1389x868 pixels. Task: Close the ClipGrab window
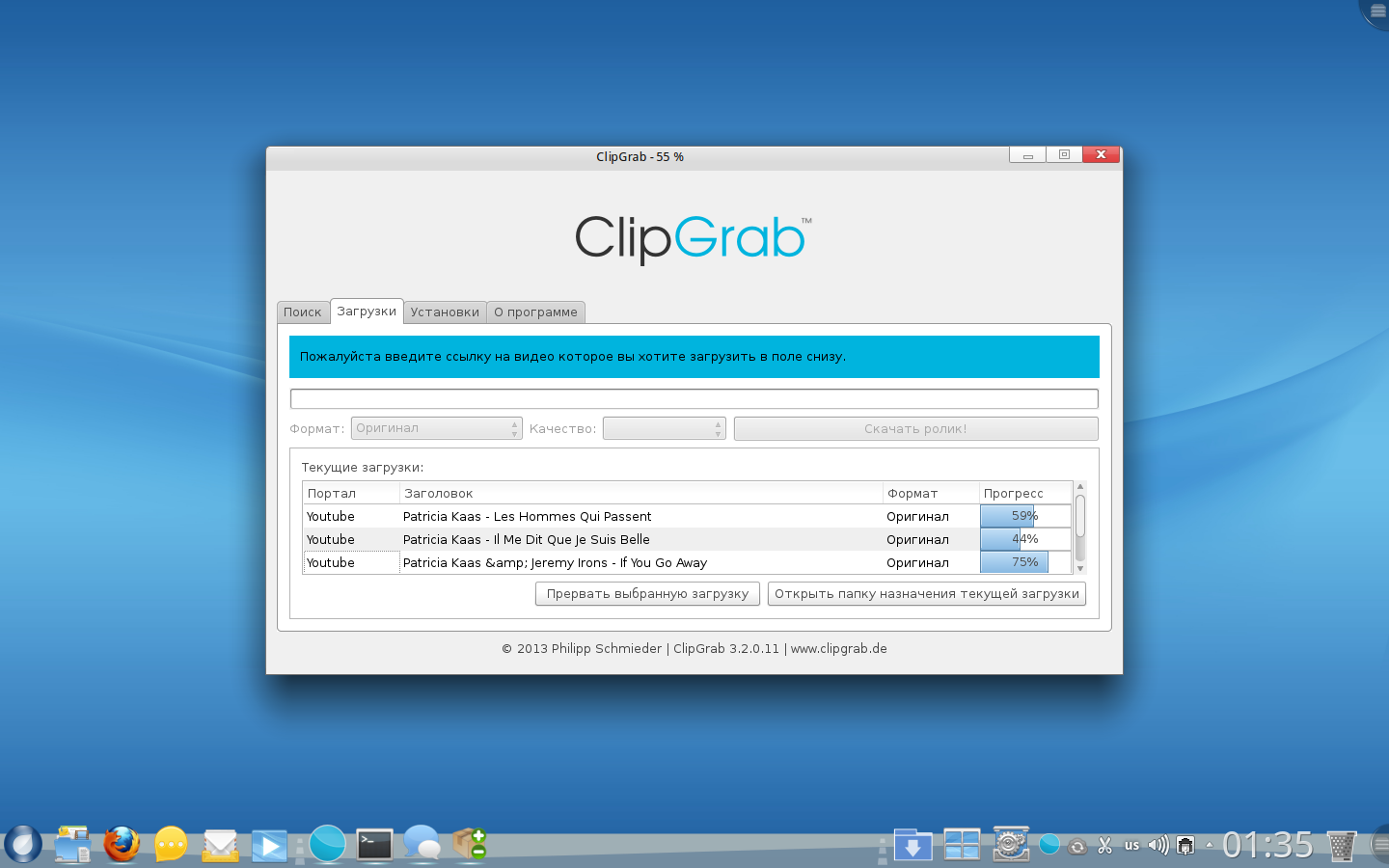tap(1101, 155)
